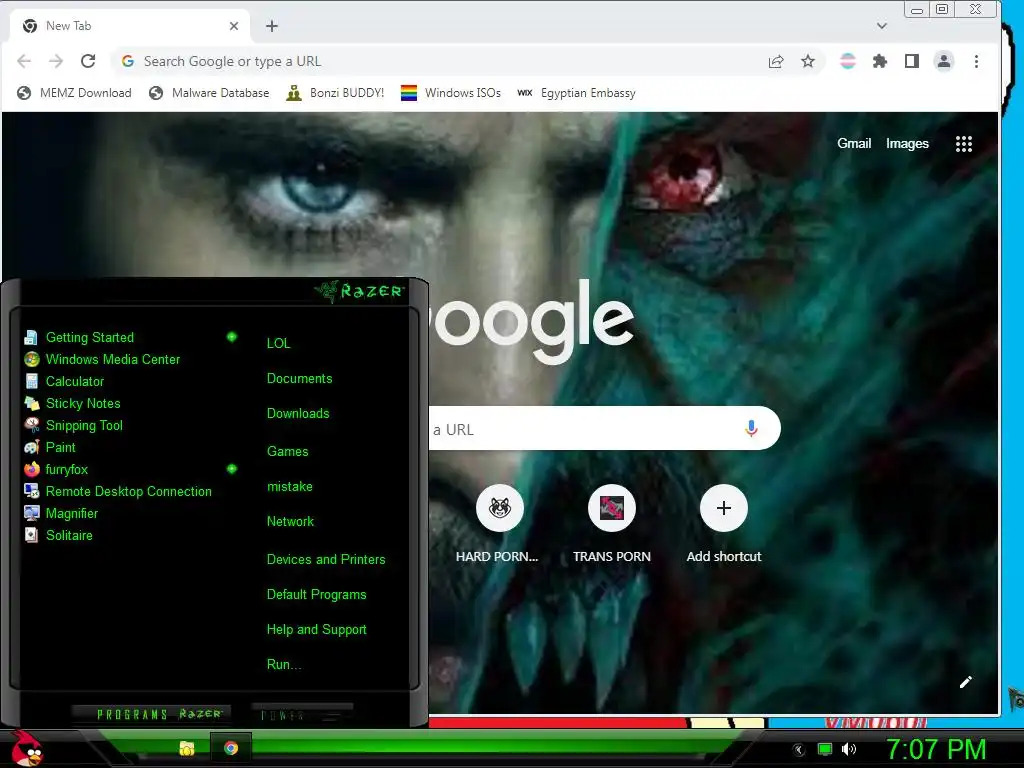
Task: Launch Magnifier
Action: pyautogui.click(x=61, y=513)
